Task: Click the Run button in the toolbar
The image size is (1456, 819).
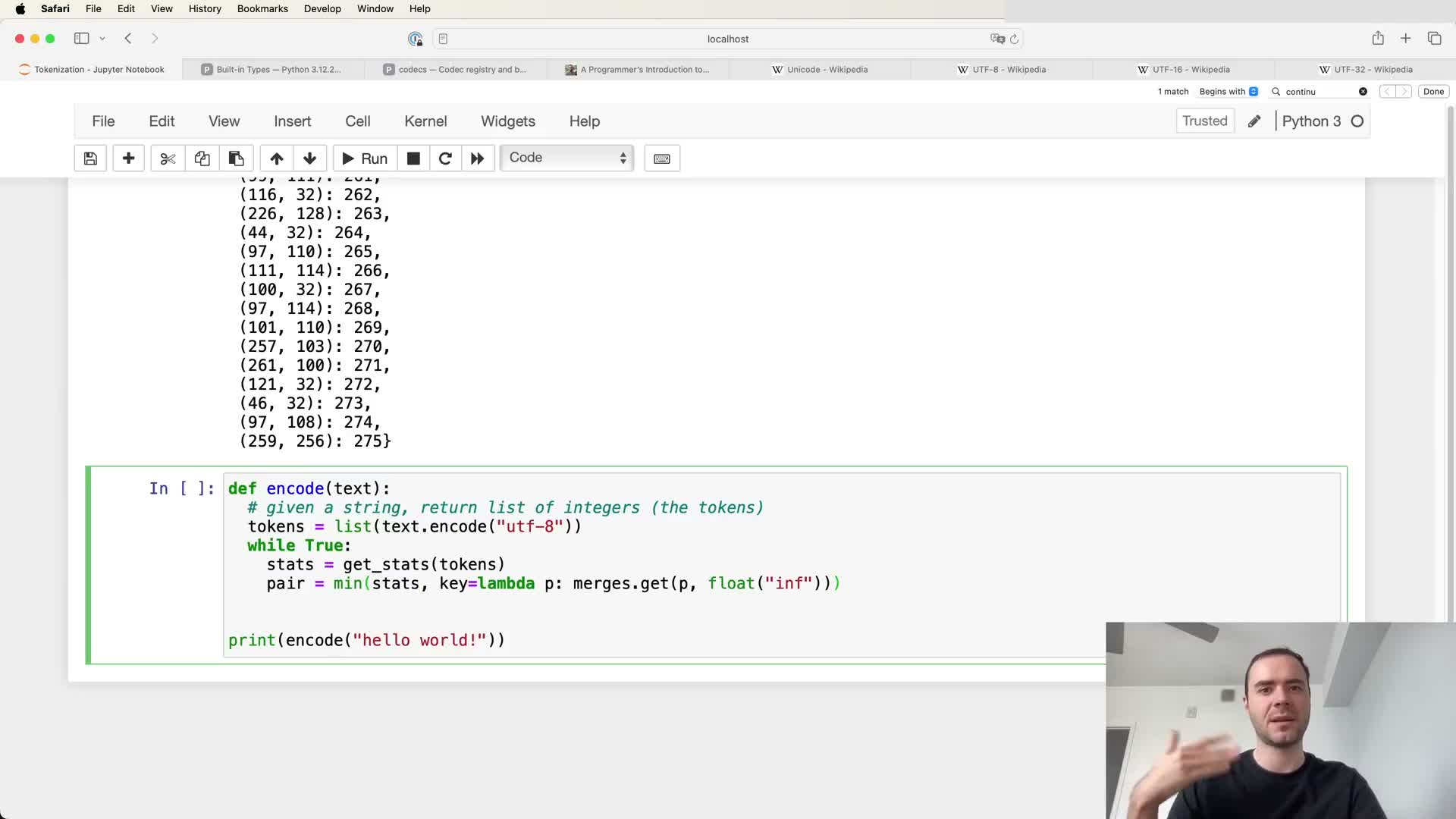Action: tap(365, 158)
